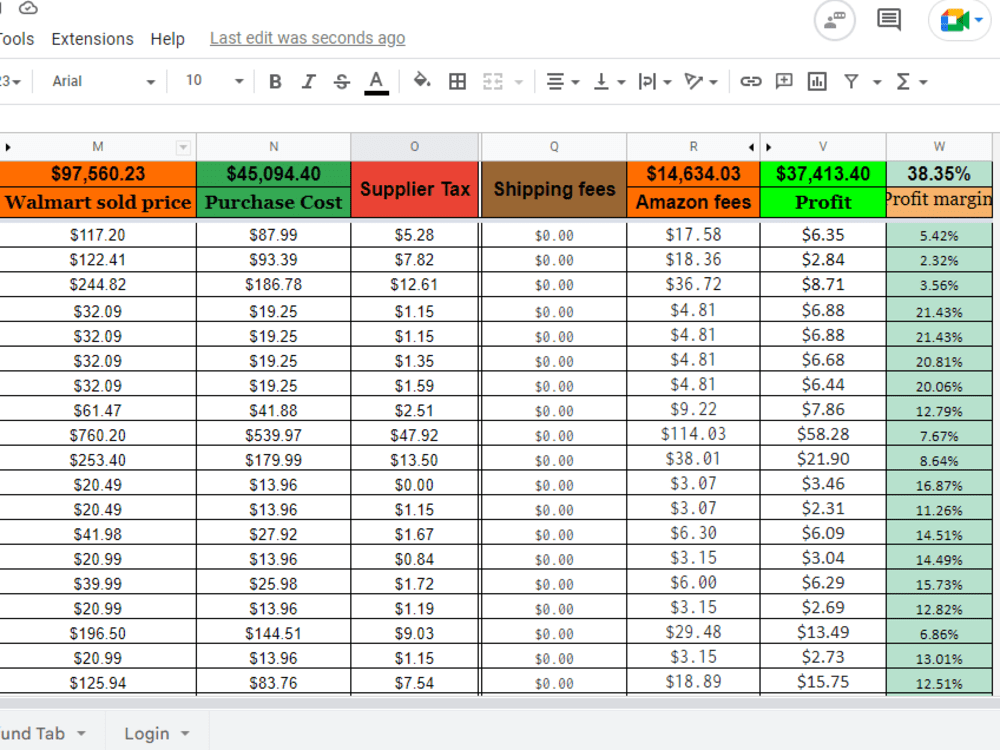The height and width of the screenshot is (750, 1000).
Task: Switch to the Login sheet tab
Action: point(147,733)
